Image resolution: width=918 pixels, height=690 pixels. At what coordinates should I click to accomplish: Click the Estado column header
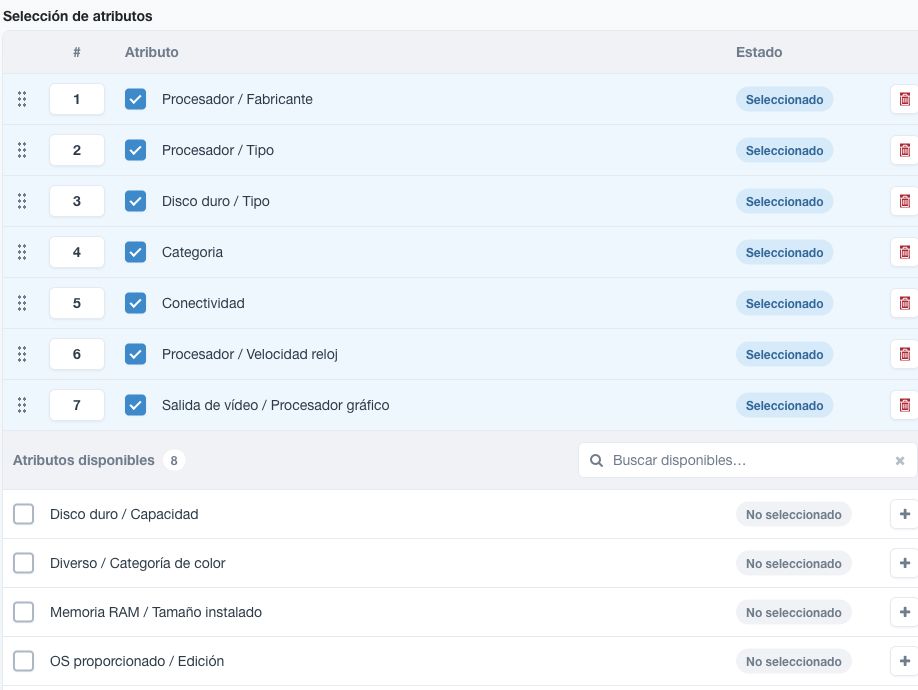point(759,52)
